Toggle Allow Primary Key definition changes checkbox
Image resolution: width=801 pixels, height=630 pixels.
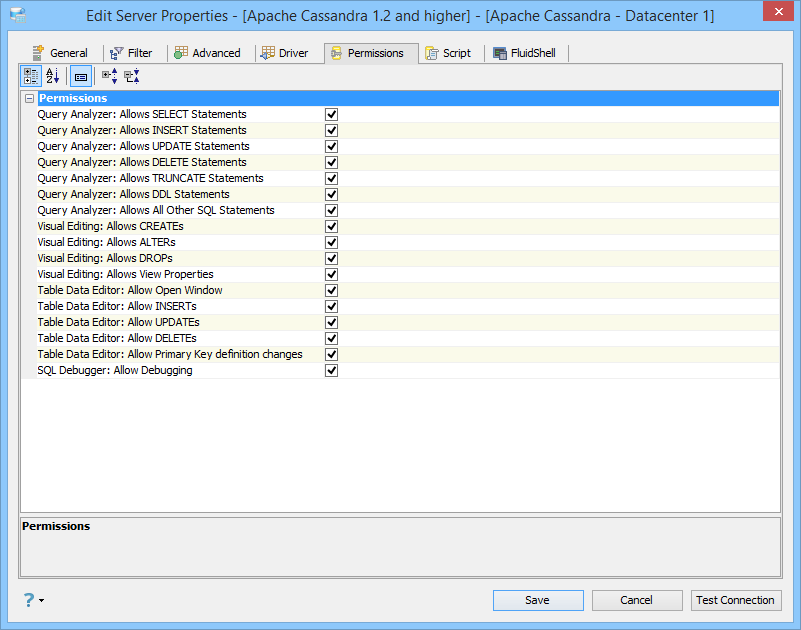pyautogui.click(x=332, y=354)
